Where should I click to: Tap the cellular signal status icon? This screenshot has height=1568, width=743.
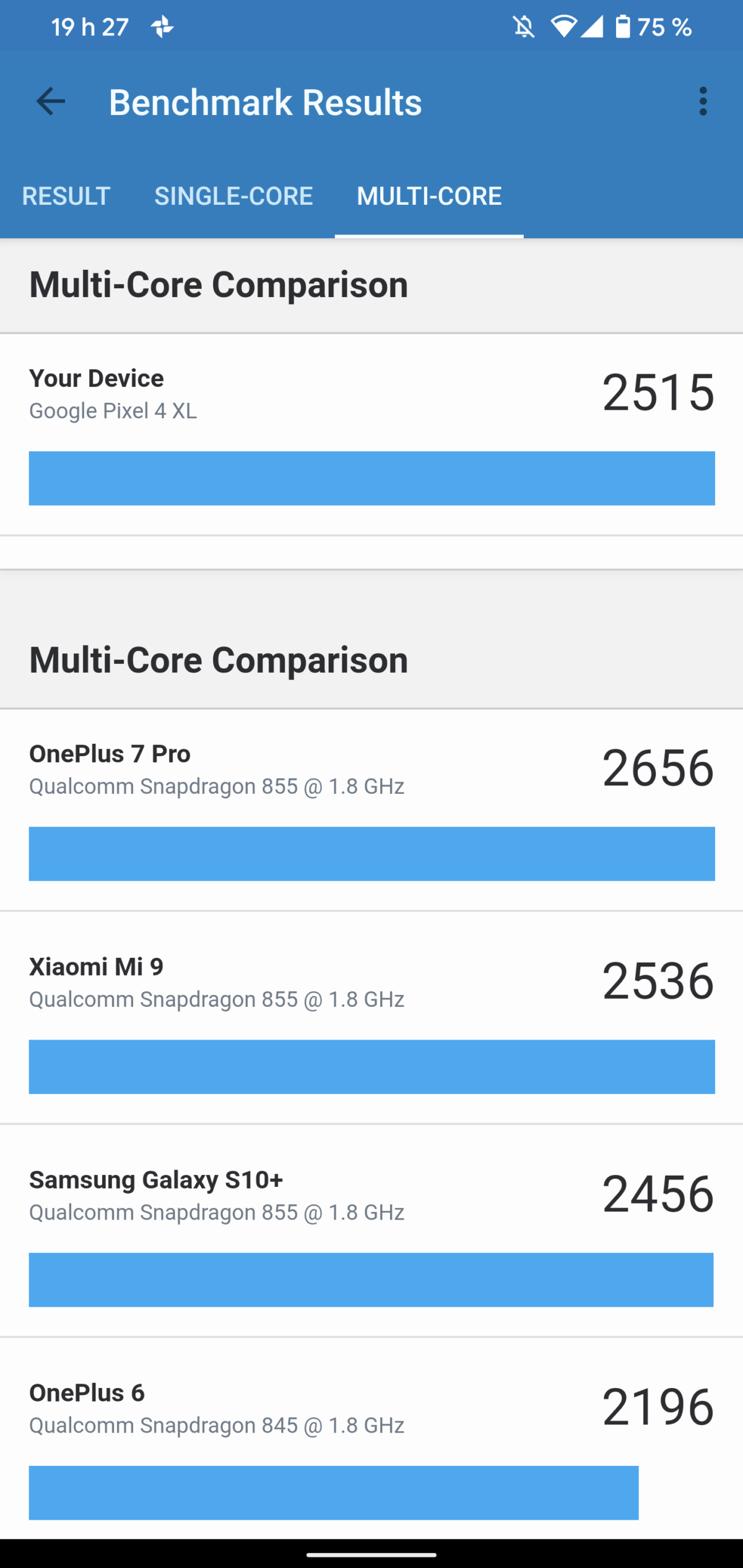coord(592,27)
